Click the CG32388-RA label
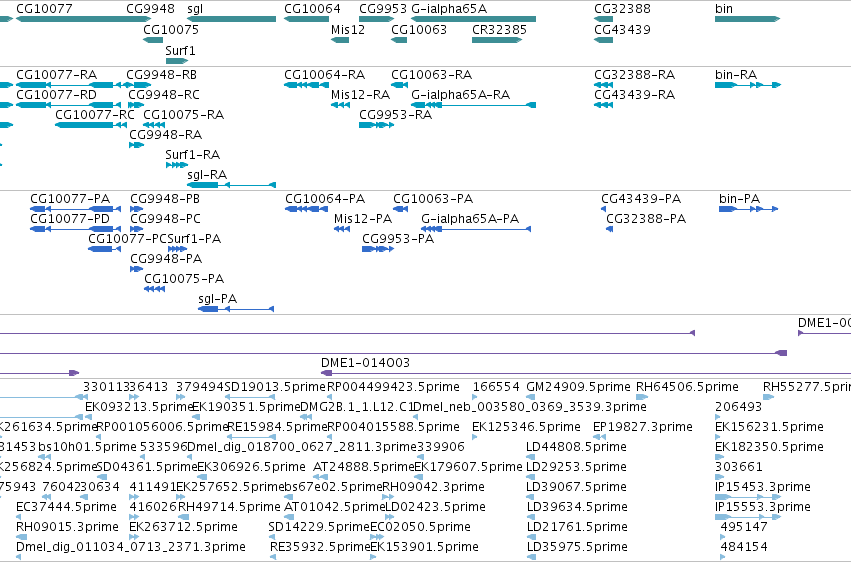The height and width of the screenshot is (562, 851). point(634,74)
